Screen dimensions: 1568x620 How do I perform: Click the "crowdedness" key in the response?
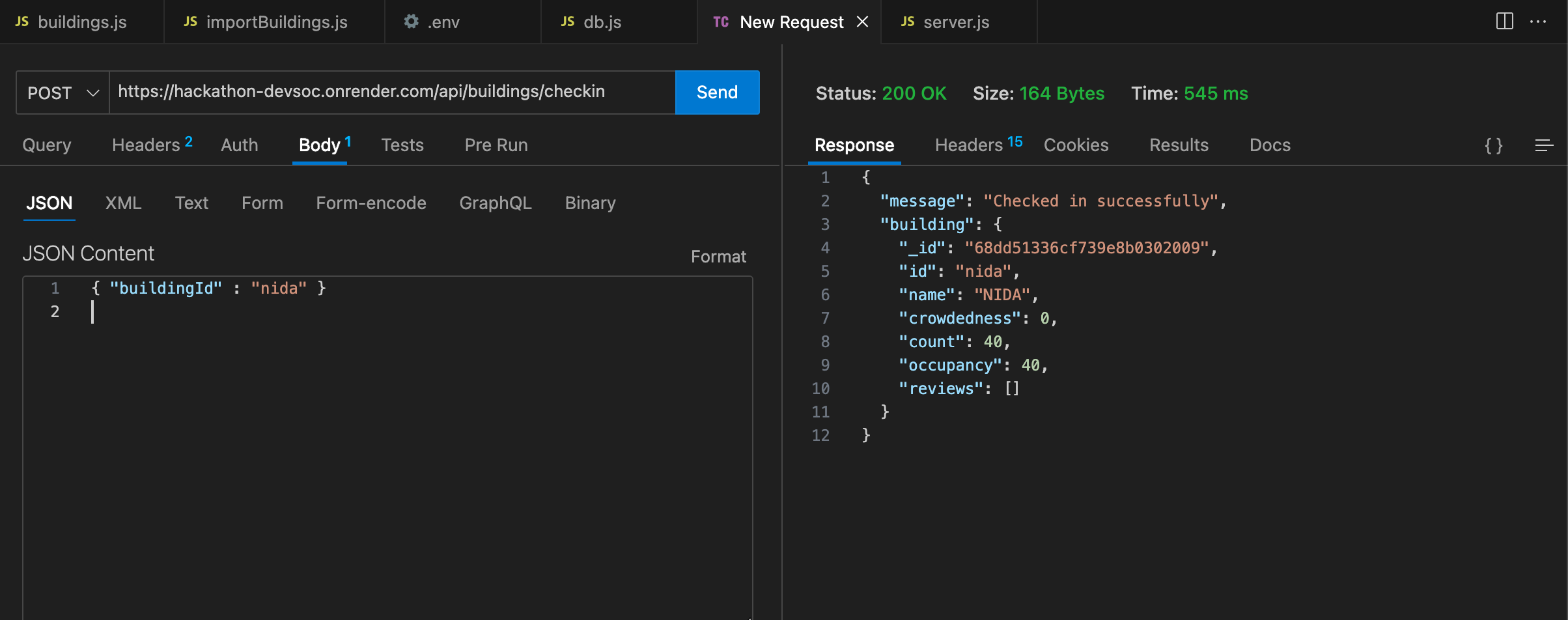(960, 318)
